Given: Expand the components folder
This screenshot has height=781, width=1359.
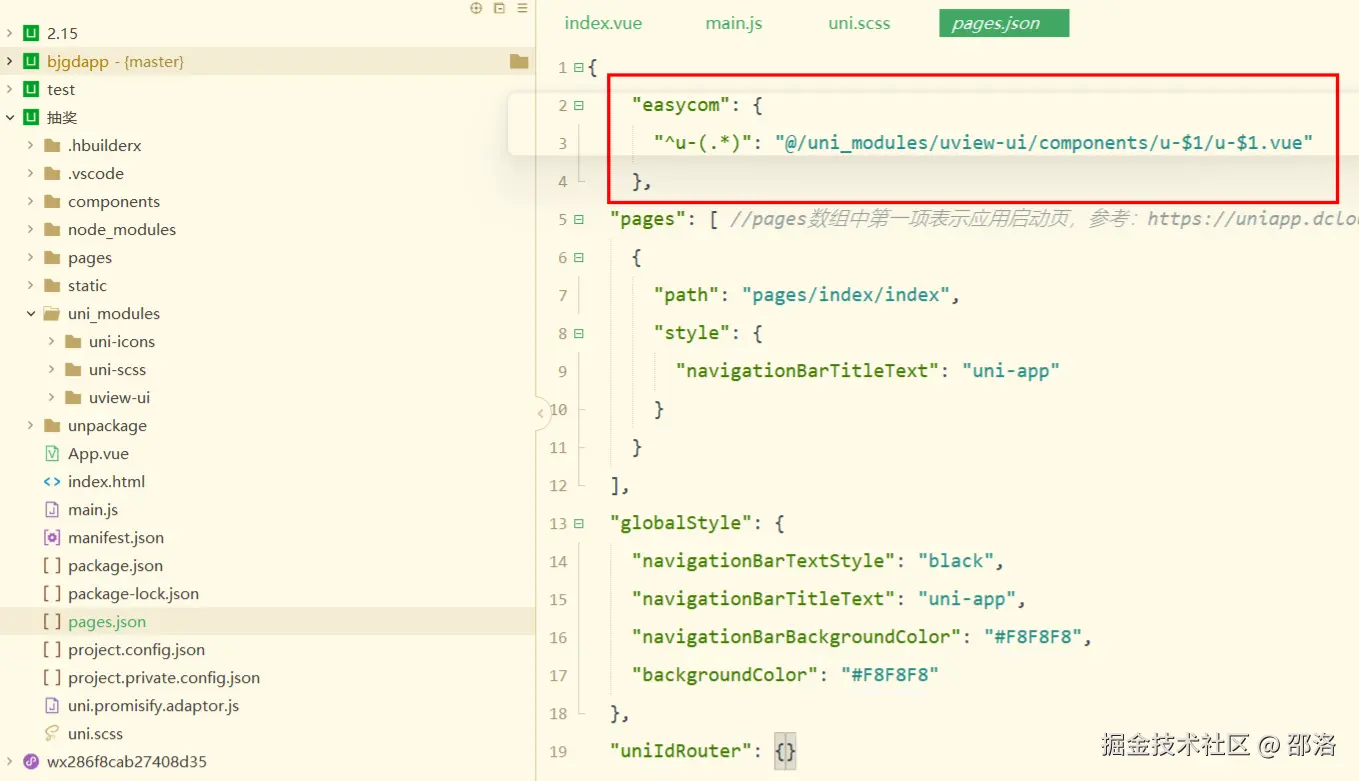Looking at the screenshot, I should coord(31,201).
